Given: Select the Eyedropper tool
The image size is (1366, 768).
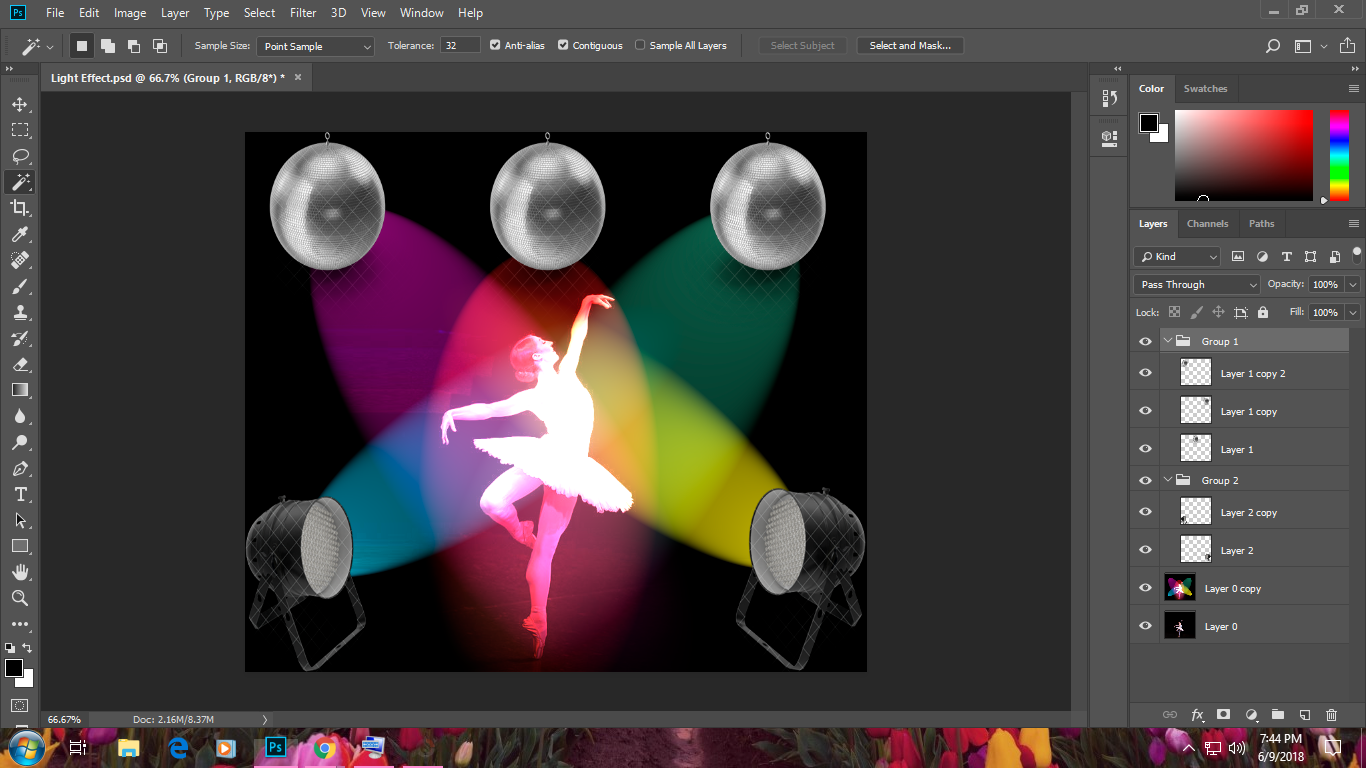Looking at the screenshot, I should [x=20, y=234].
